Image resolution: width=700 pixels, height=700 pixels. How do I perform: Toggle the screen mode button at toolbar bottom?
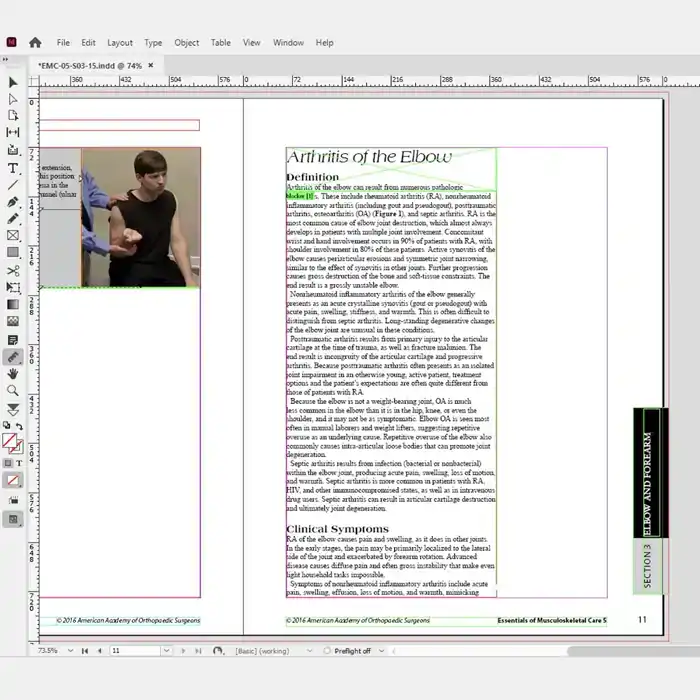(x=13, y=519)
